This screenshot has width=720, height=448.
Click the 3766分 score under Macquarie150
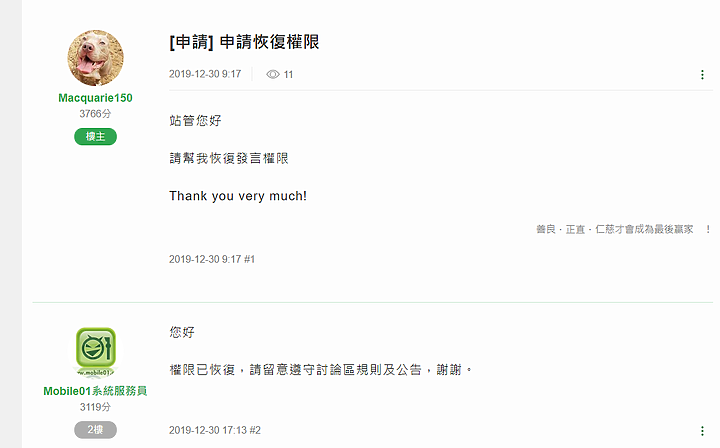[95, 113]
